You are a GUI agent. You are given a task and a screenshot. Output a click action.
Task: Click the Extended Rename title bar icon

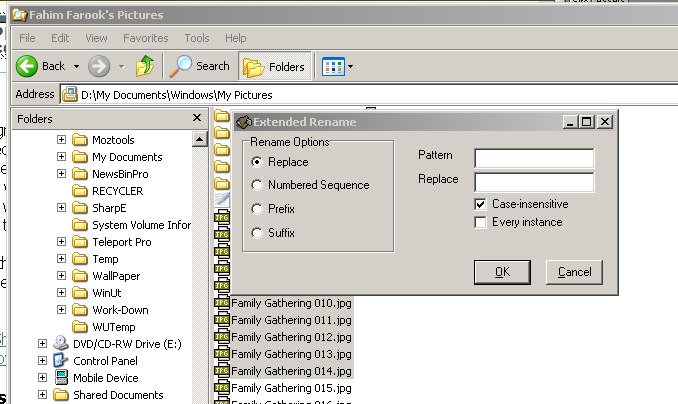pyautogui.click(x=244, y=122)
